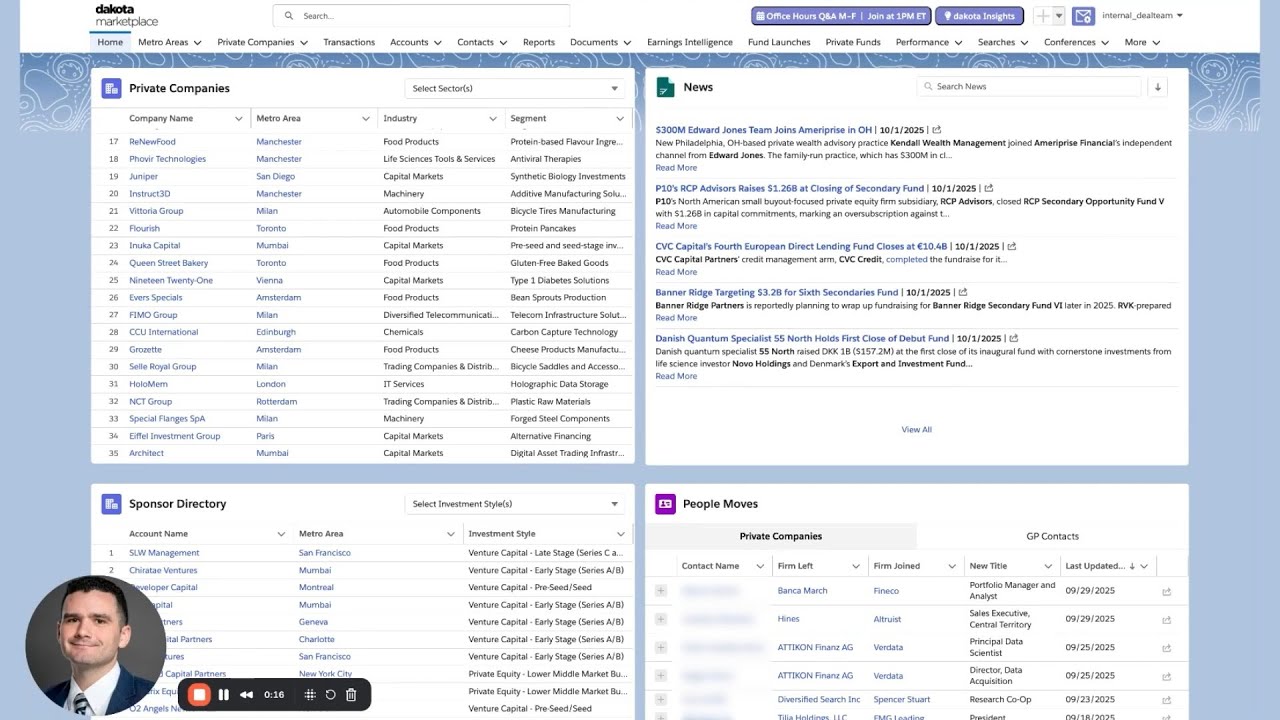The image size is (1280, 720).
Task: Click the 09/23/2025 last updated date
Action: pyautogui.click(x=1090, y=700)
